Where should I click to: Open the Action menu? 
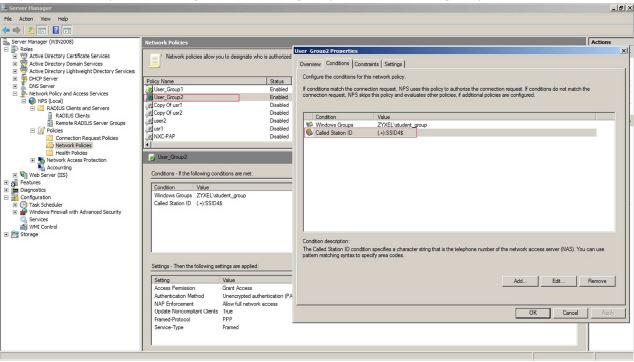[x=26, y=19]
